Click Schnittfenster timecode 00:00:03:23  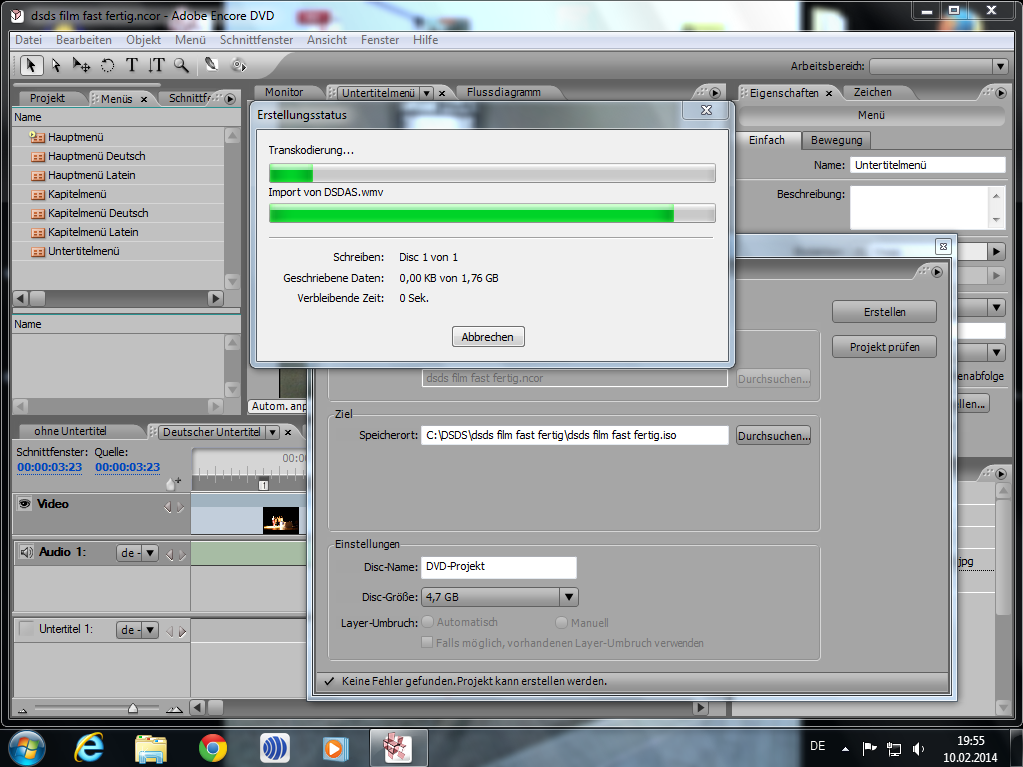(50, 468)
